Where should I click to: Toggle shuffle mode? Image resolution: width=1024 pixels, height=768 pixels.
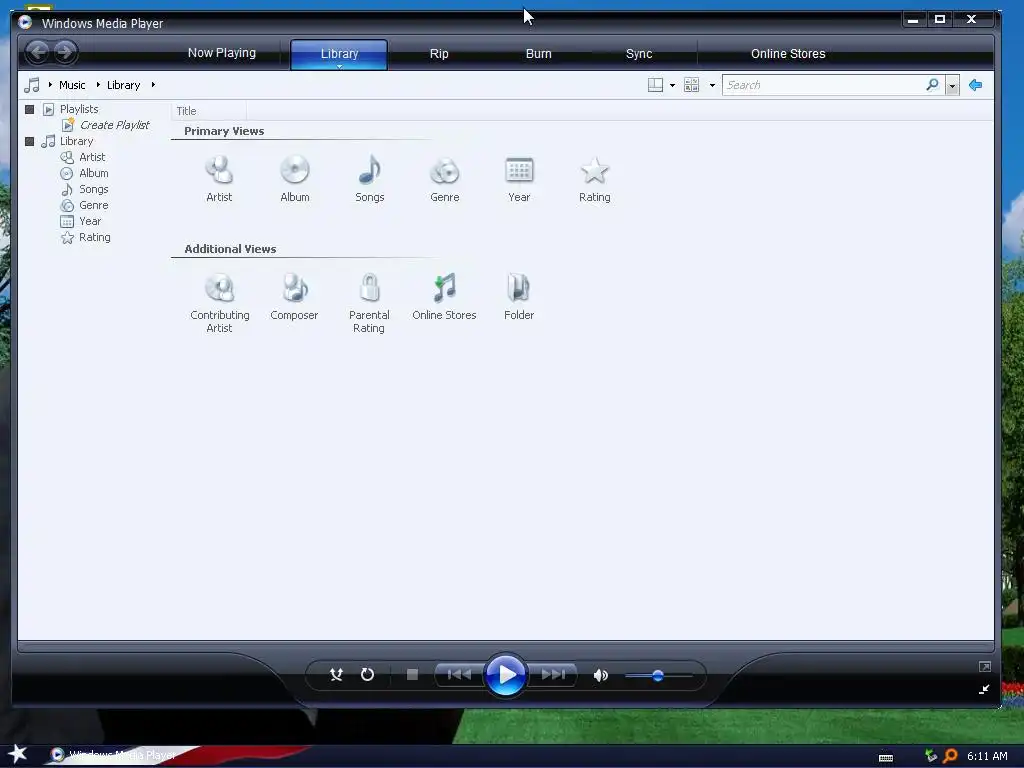point(336,675)
